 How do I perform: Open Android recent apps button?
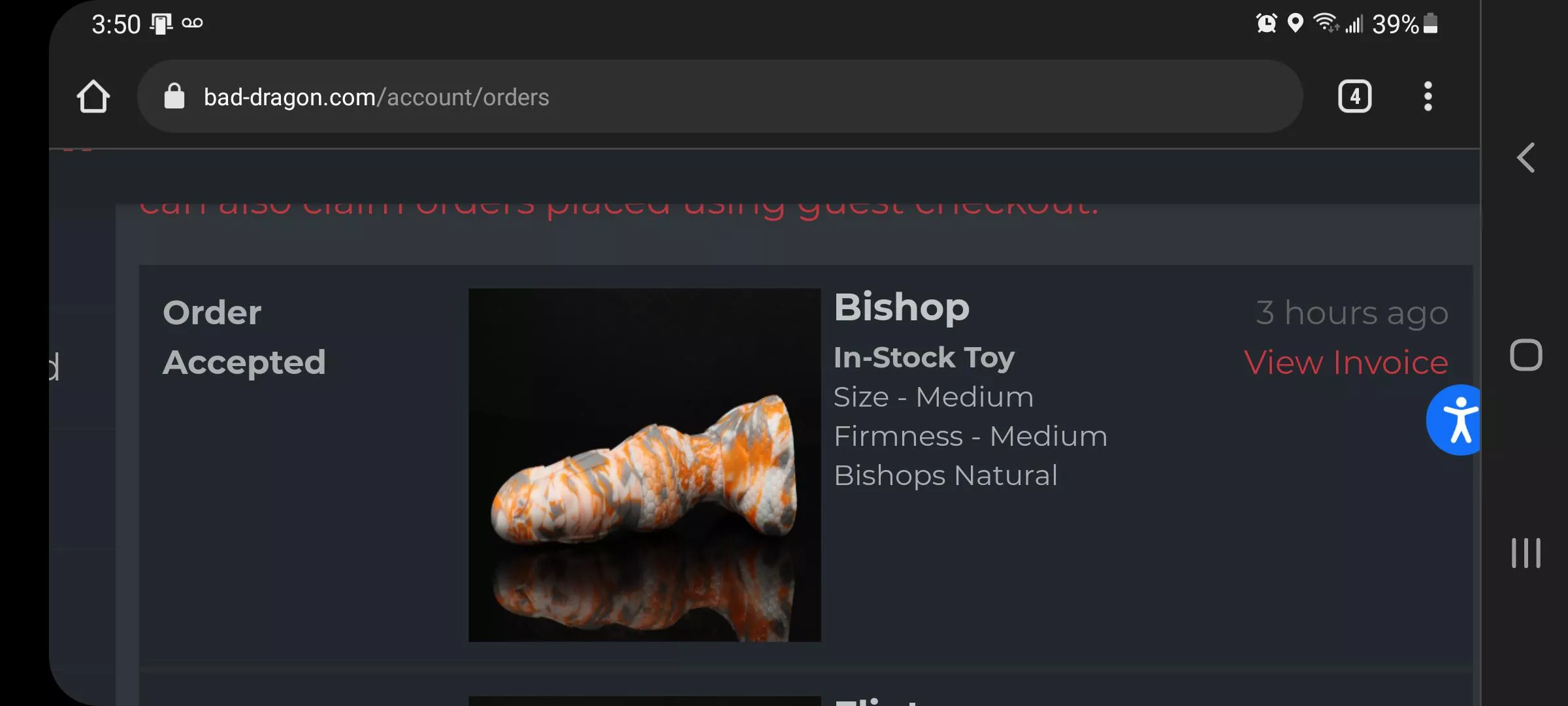tap(1526, 553)
